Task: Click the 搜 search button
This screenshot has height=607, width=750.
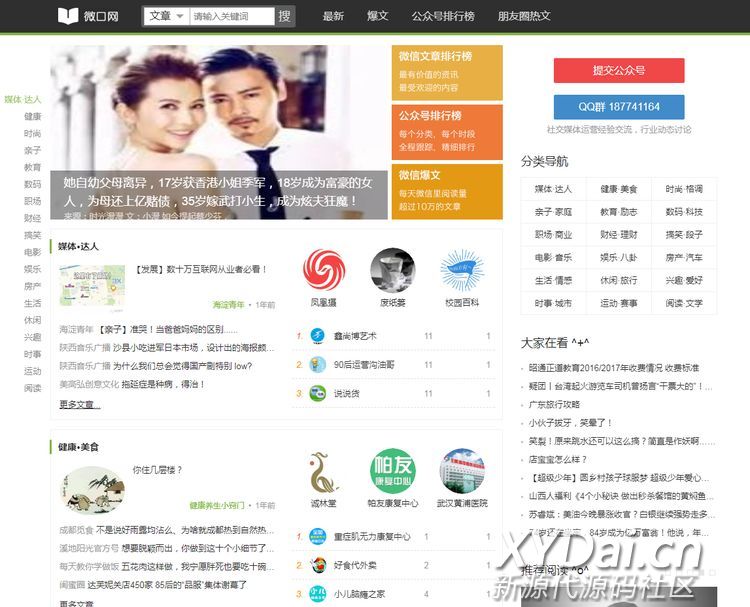Action: pyautogui.click(x=285, y=16)
